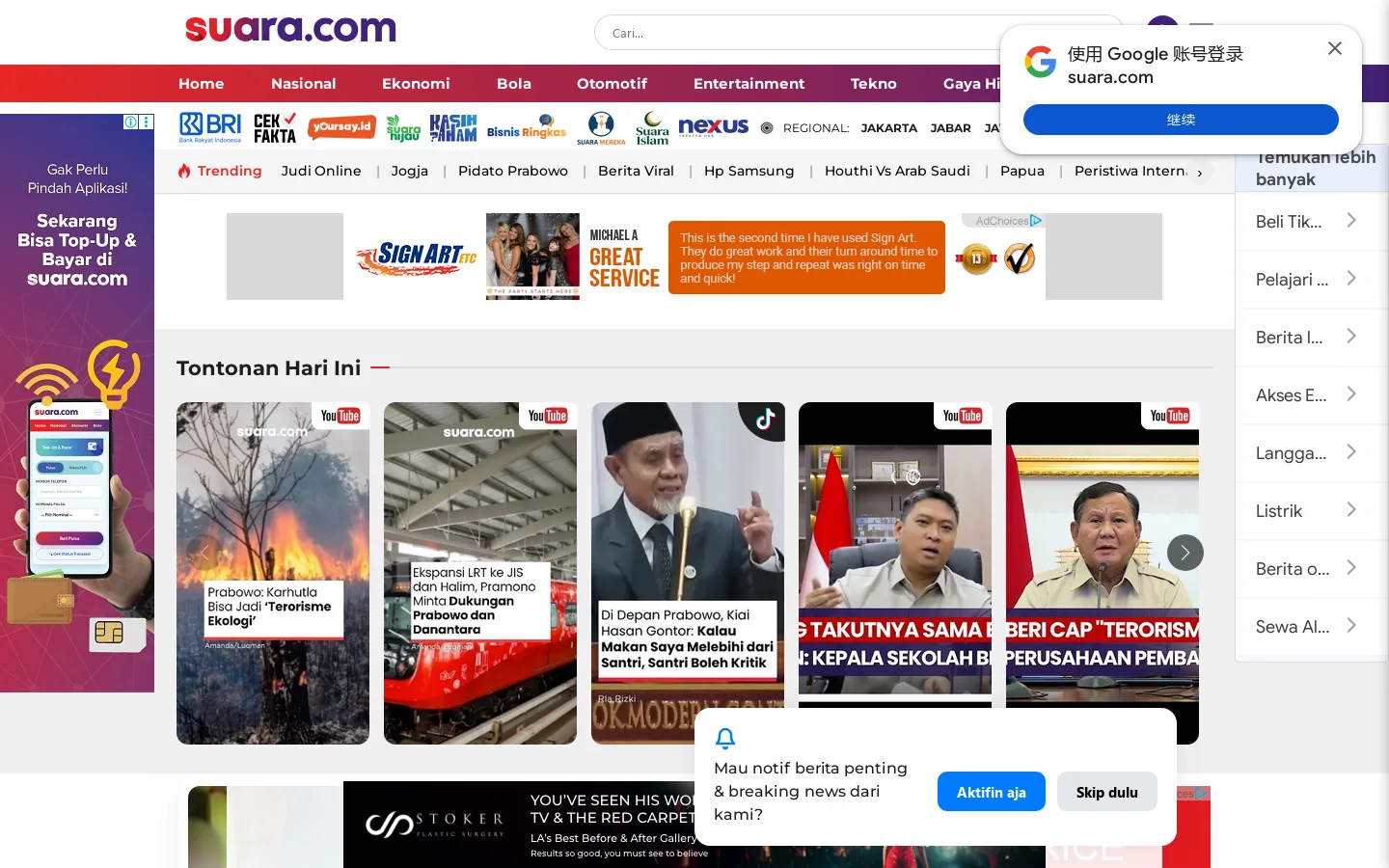Viewport: 1389px width, 868px height.
Task: Open the 'Judi Online' trending topic
Action: click(x=321, y=171)
